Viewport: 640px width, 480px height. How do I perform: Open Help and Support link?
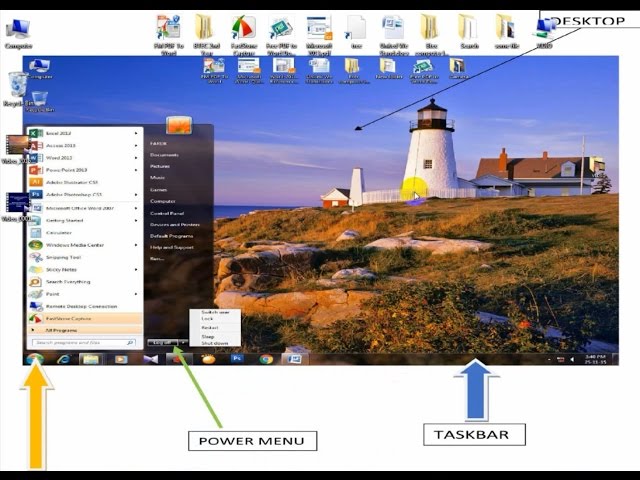pos(171,247)
